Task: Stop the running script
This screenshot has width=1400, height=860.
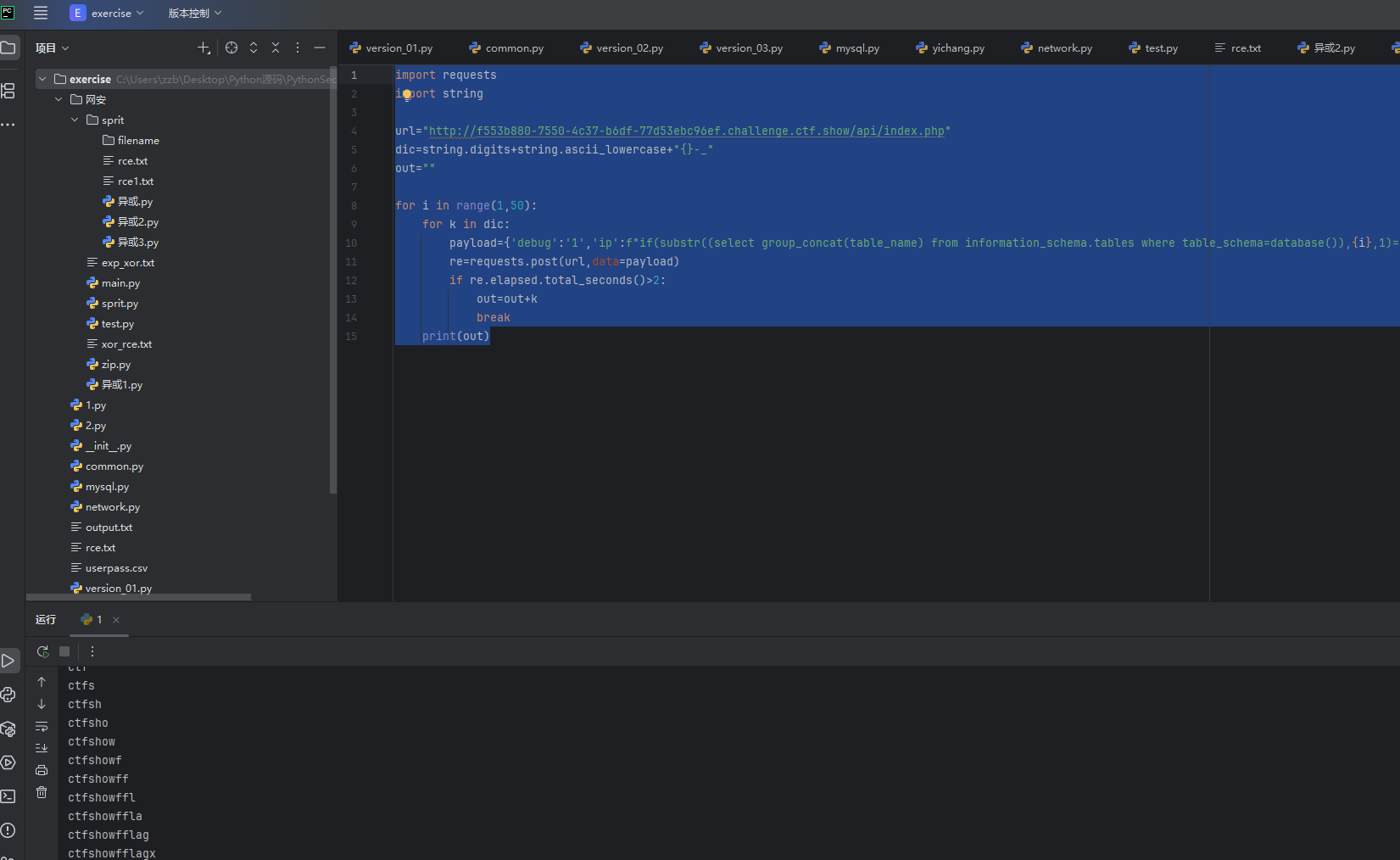Action: tap(64, 651)
